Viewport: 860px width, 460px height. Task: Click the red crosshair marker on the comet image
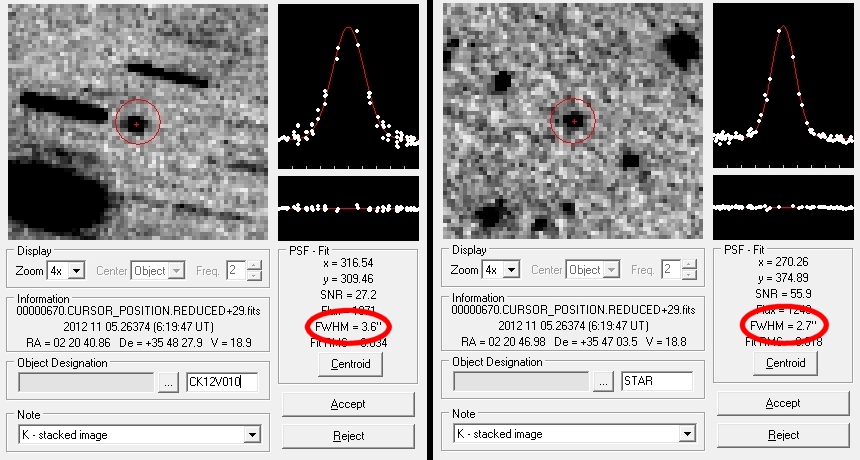tap(137, 122)
